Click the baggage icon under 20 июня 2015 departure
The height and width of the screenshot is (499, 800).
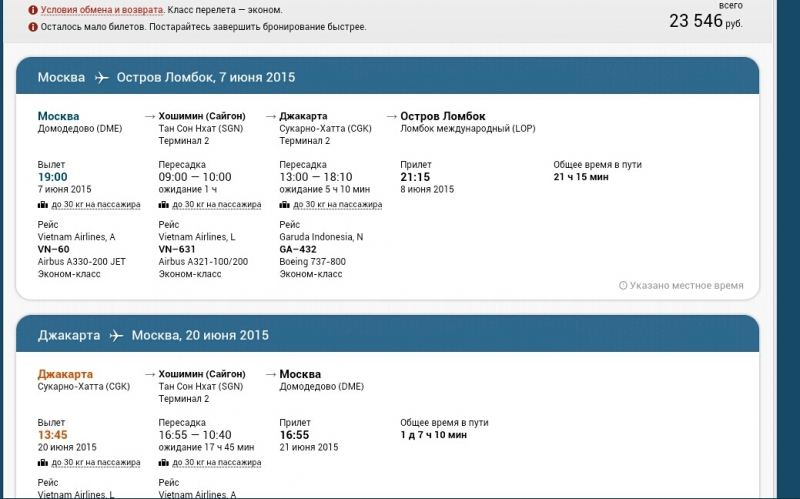pyautogui.click(x=43, y=463)
